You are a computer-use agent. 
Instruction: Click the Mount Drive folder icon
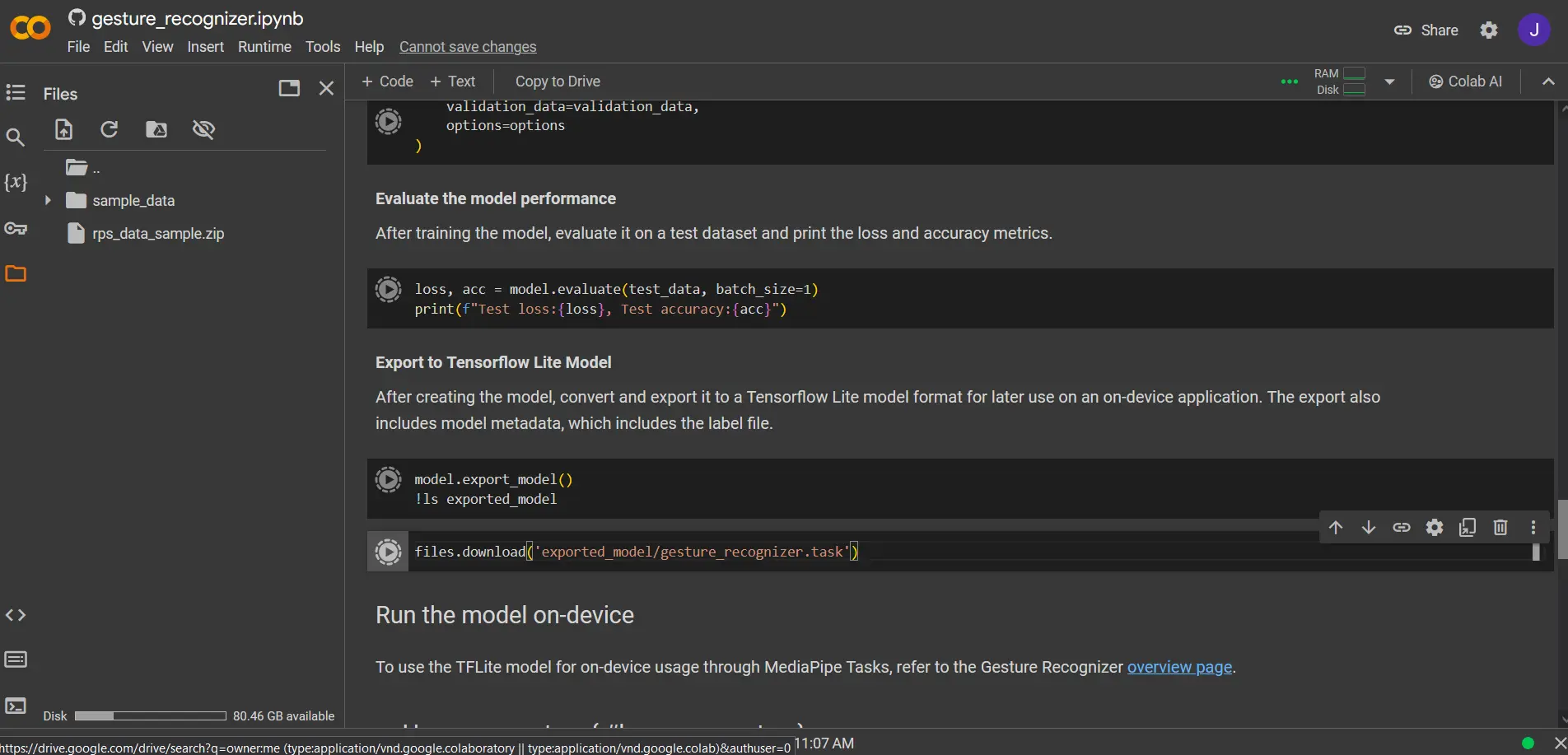(x=156, y=129)
